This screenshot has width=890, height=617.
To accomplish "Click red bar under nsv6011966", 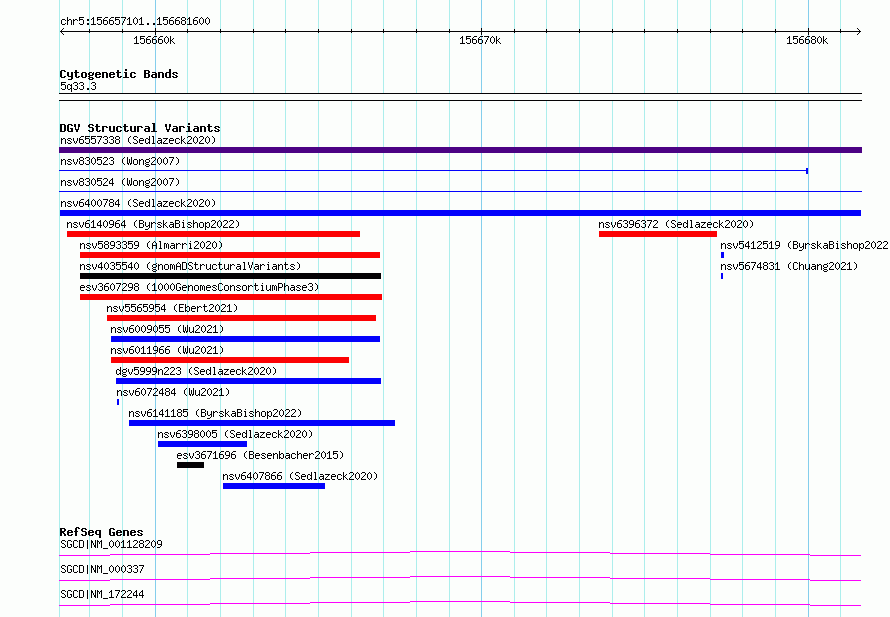I will [x=230, y=360].
